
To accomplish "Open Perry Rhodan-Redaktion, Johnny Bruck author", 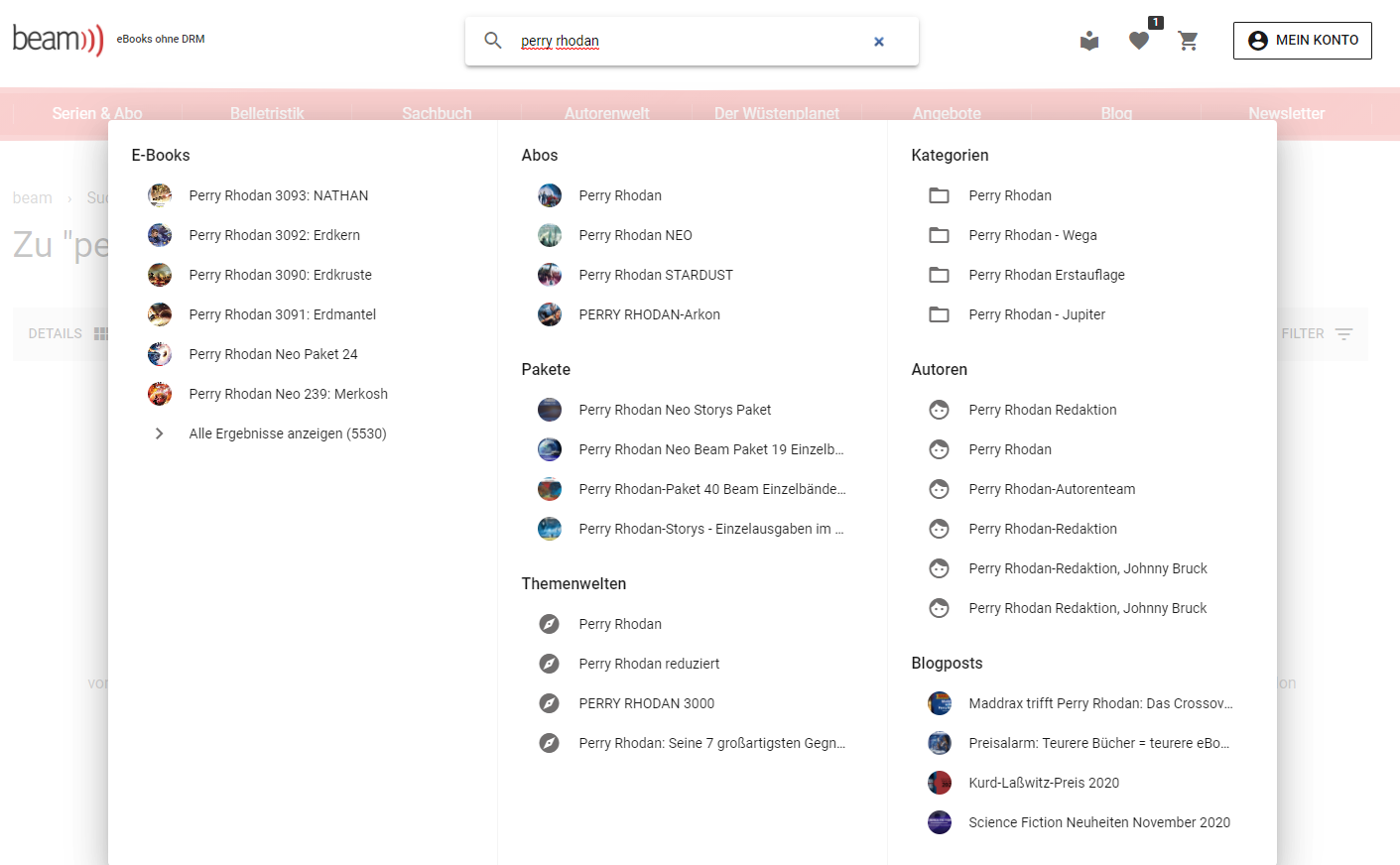I will point(1087,568).
